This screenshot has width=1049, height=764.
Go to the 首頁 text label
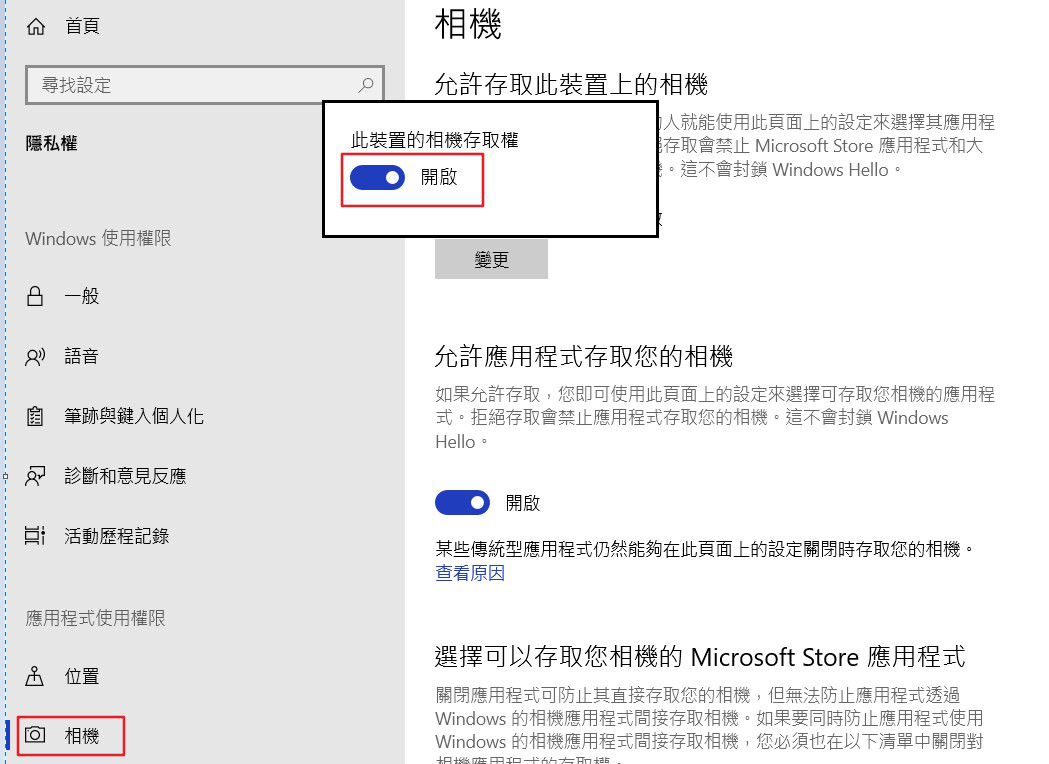tap(82, 27)
